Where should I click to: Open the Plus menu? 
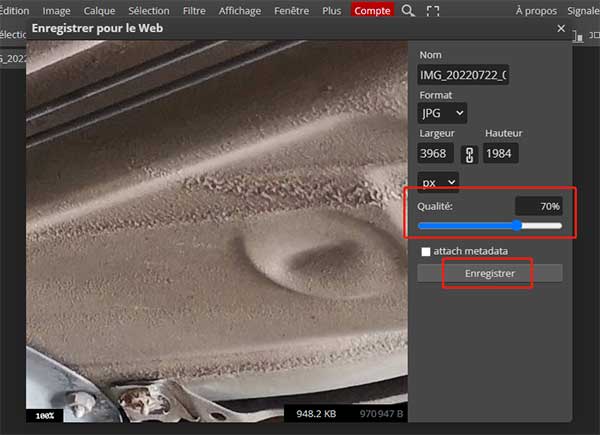tap(331, 11)
